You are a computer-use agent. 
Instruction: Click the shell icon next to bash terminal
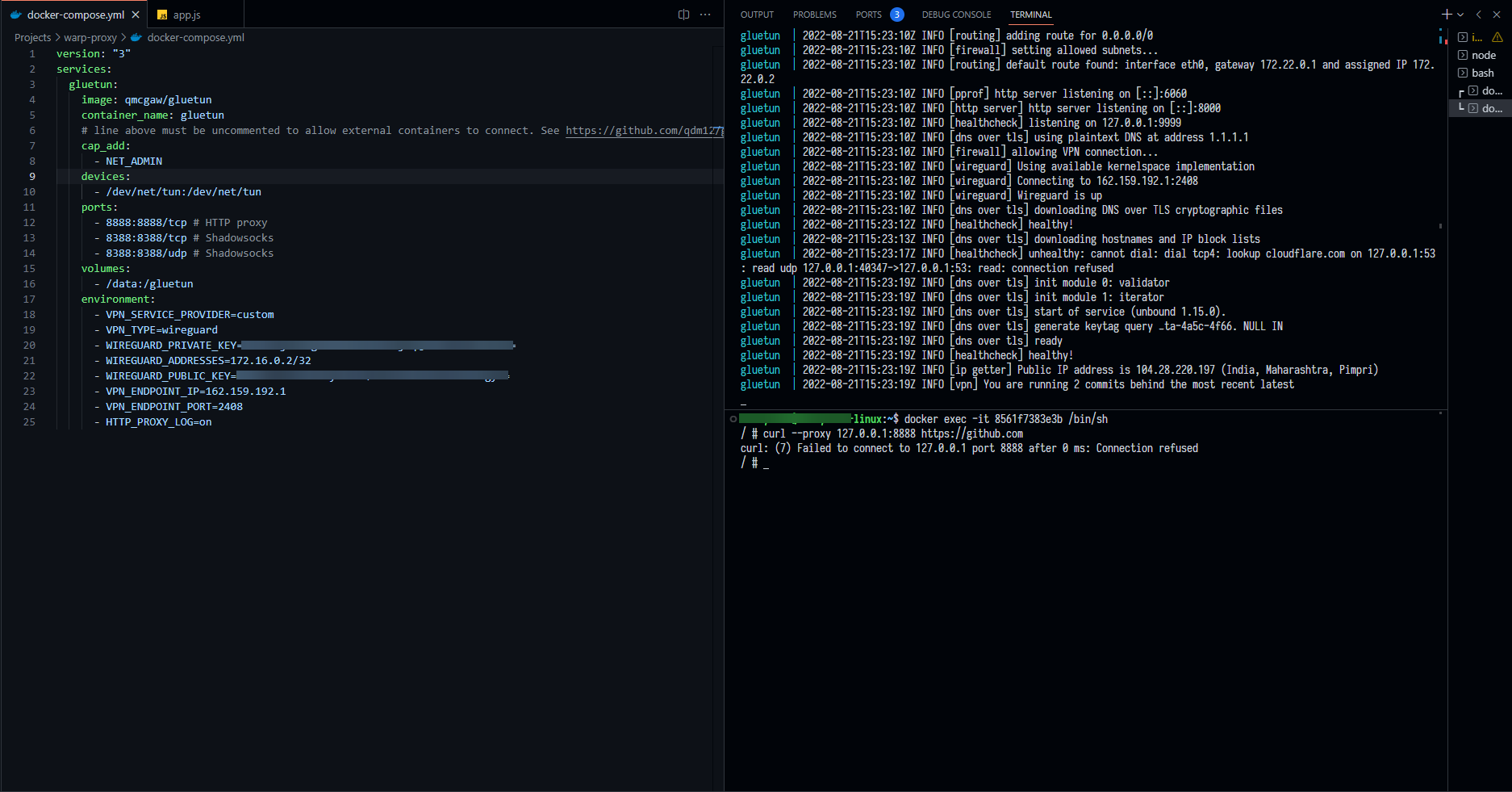point(1461,73)
